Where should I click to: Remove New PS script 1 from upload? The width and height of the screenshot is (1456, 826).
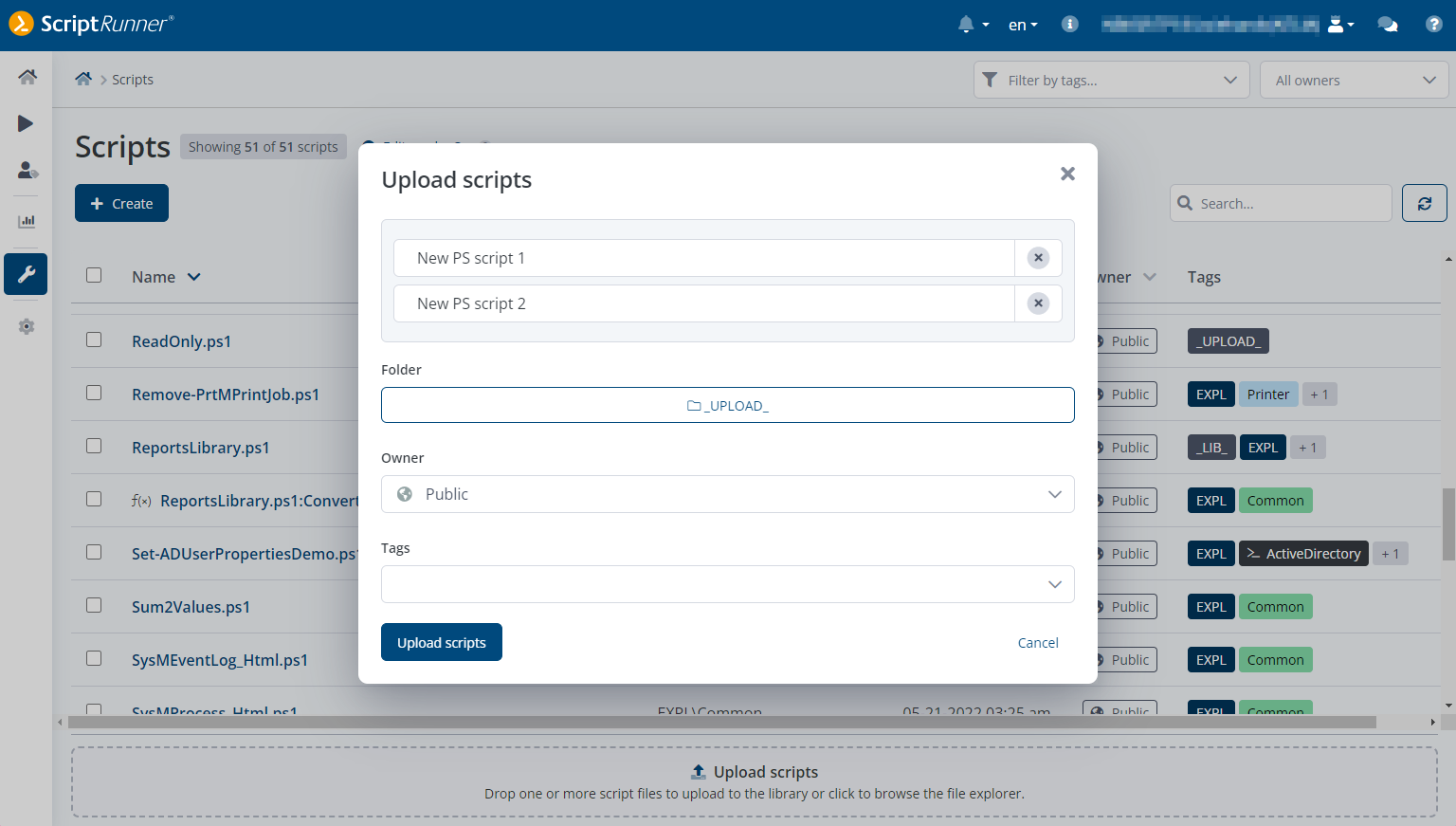point(1038,258)
